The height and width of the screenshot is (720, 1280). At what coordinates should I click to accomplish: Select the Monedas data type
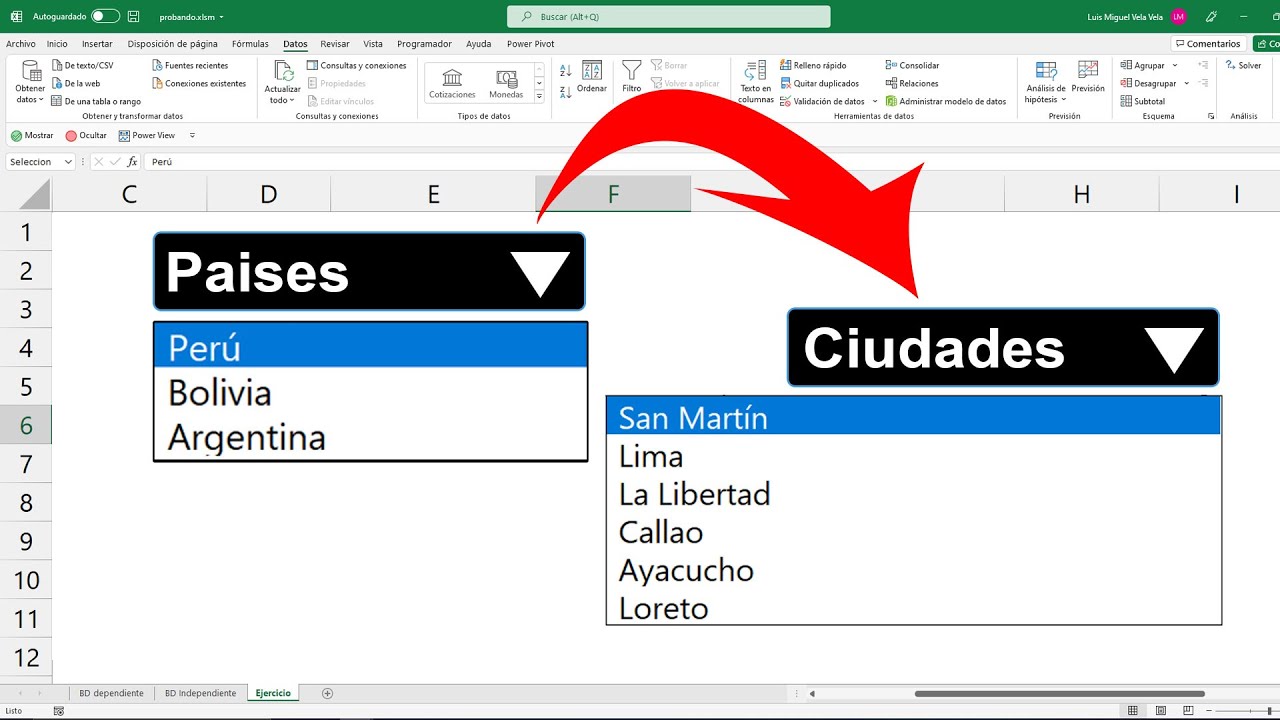(506, 84)
